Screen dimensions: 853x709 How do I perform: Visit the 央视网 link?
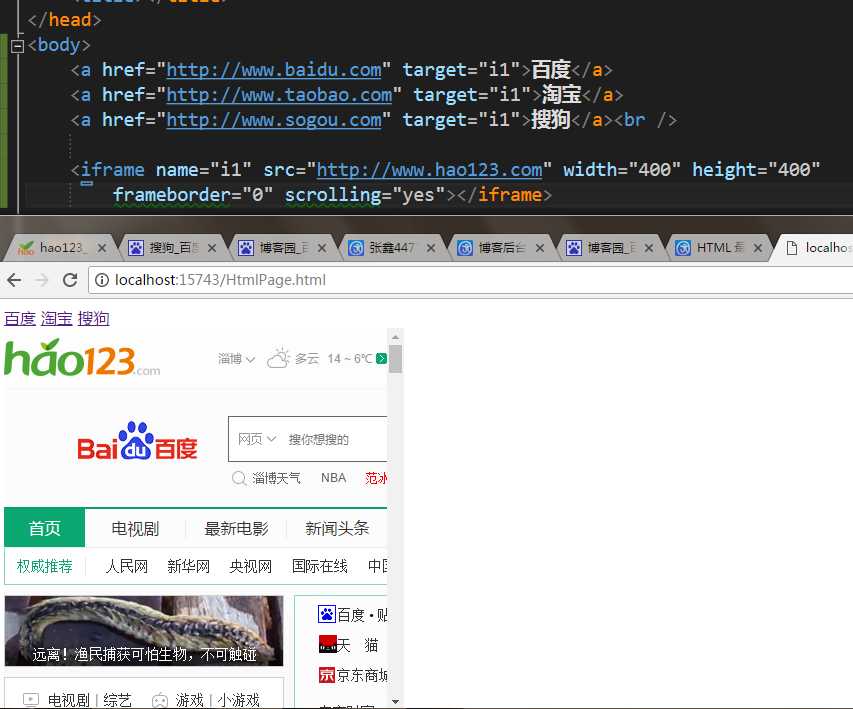pyautogui.click(x=250, y=566)
